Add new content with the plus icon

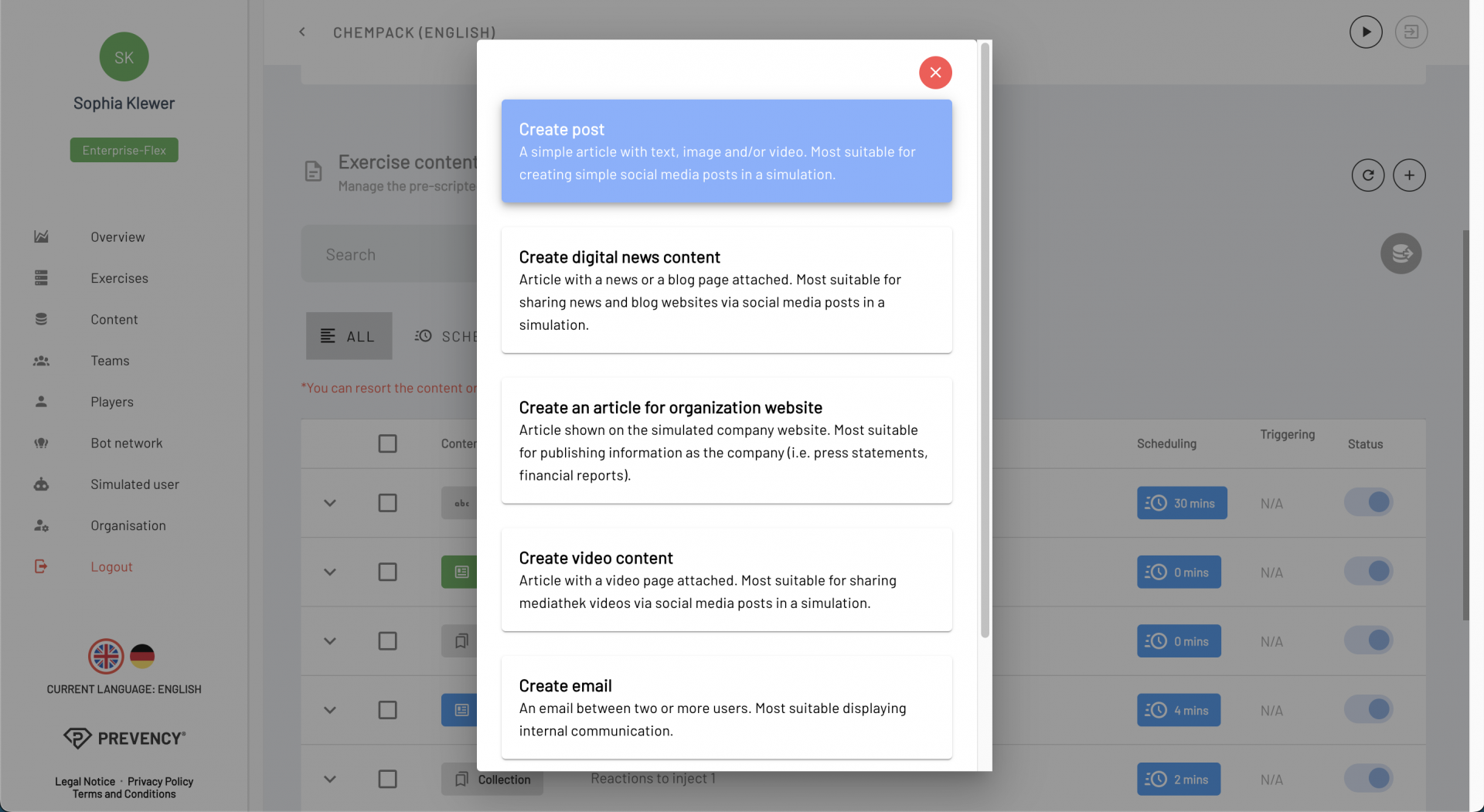(1410, 175)
